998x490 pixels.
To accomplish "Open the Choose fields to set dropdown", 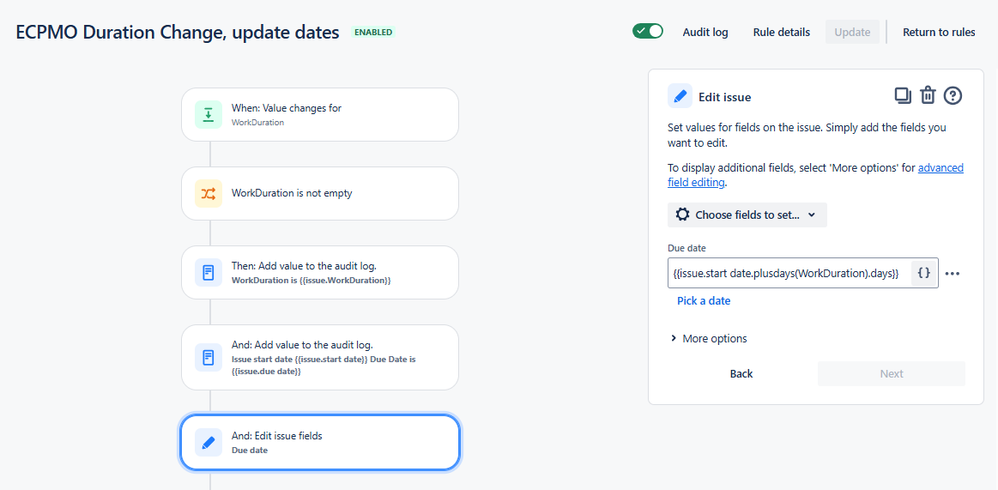I will click(747, 215).
